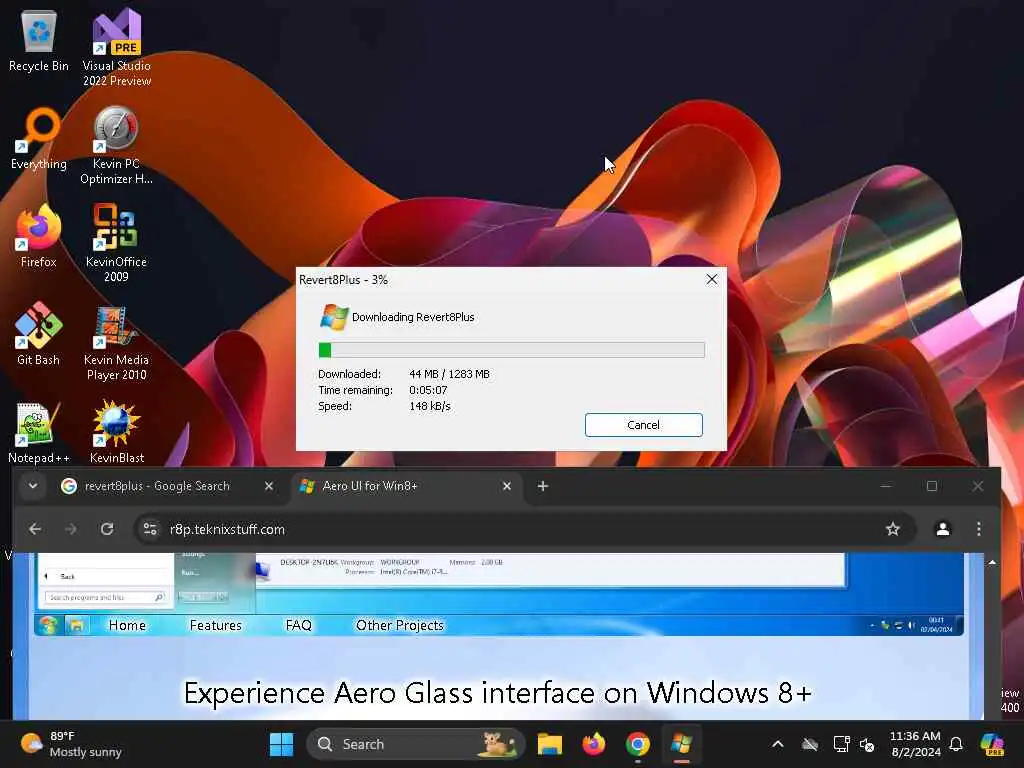Close the Aero UI for Win8+ tab
The image size is (1024, 768).
507,486
